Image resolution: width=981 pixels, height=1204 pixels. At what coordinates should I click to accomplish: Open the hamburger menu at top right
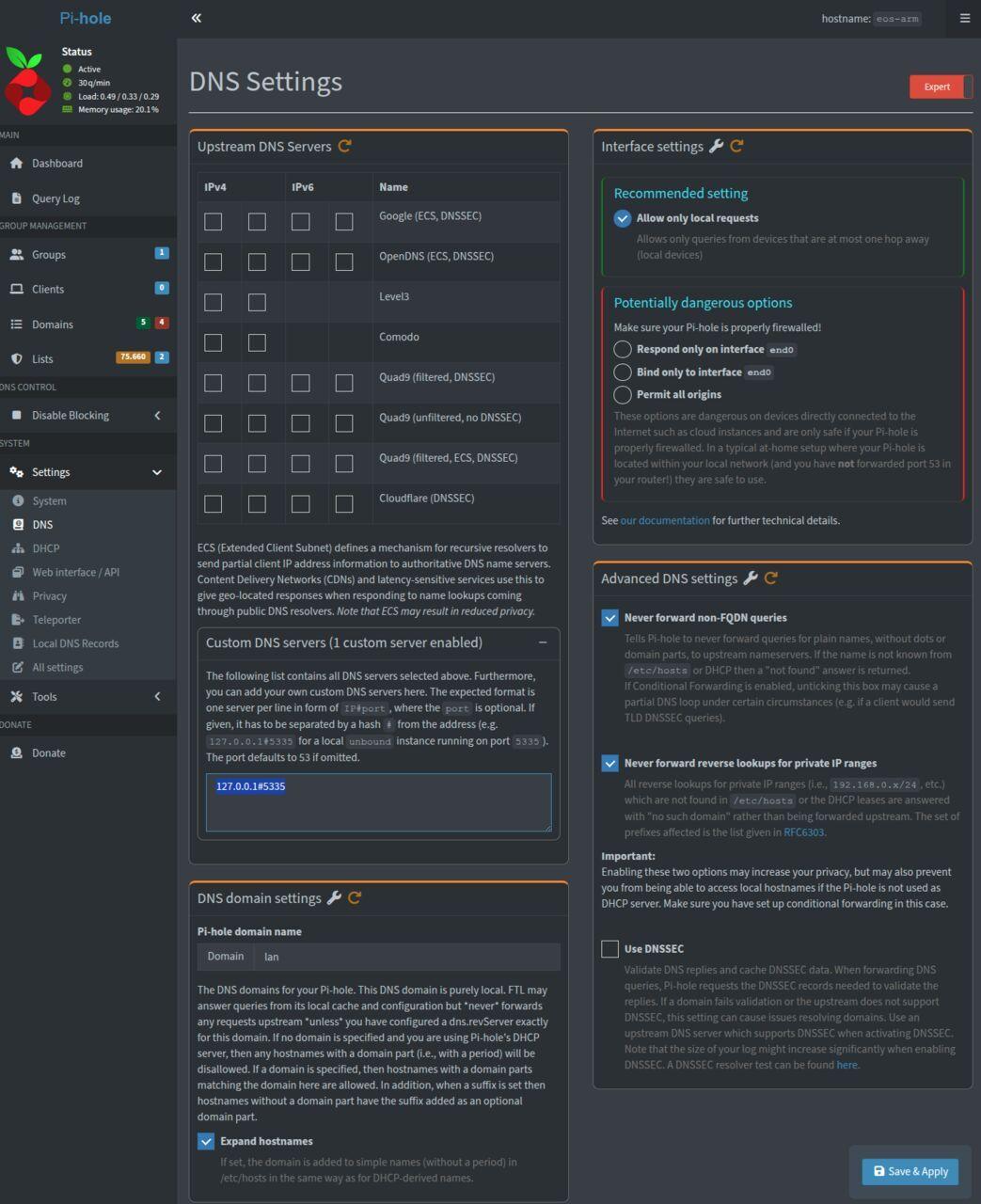pos(964,18)
